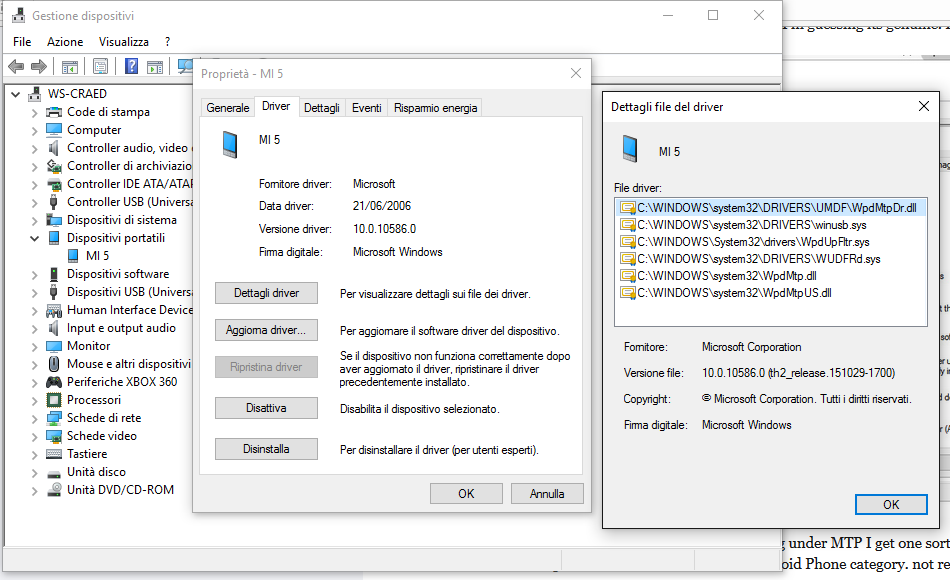Click the Gestione dispositivi title bar icon
This screenshot has height=580, width=950.
pos(18,15)
